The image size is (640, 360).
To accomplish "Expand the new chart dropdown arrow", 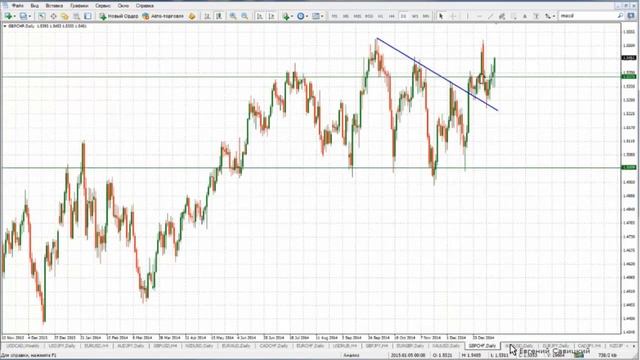I will click(15, 16).
